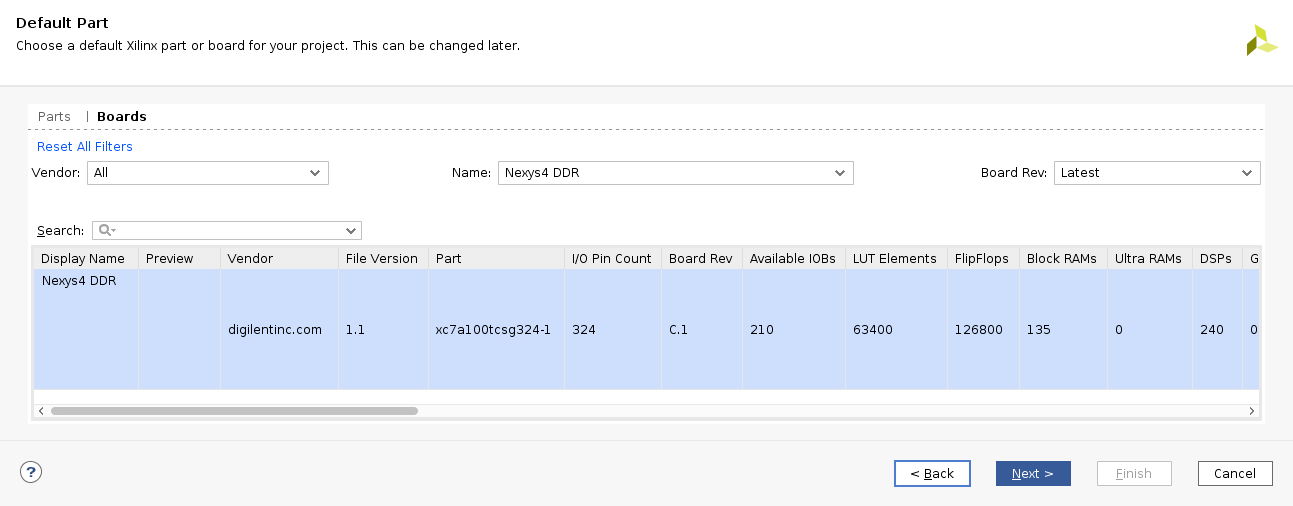Image resolution: width=1293 pixels, height=506 pixels.
Task: Click the I/O pin count 324 cell
Action: point(613,330)
